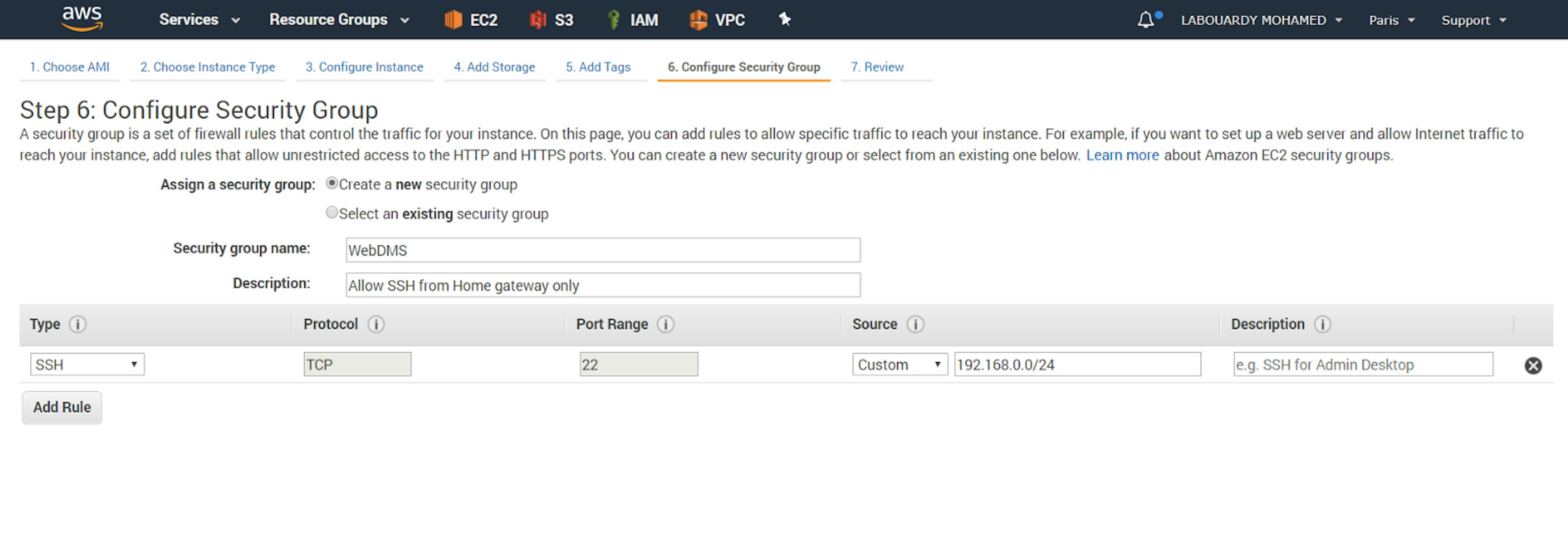
Task: Click the pin shortcuts icon
Action: [784, 20]
